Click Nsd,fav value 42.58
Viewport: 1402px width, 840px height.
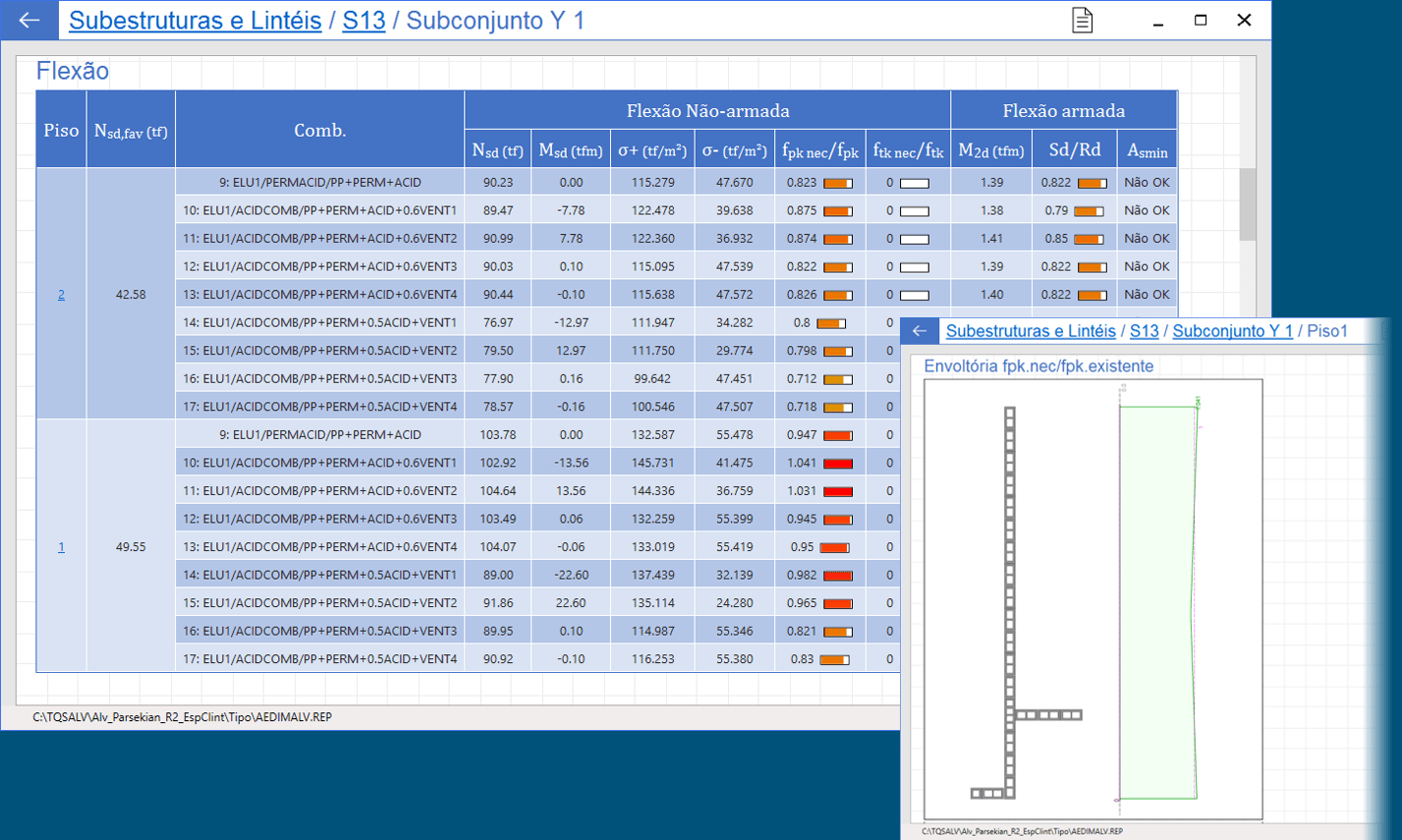click(x=131, y=294)
